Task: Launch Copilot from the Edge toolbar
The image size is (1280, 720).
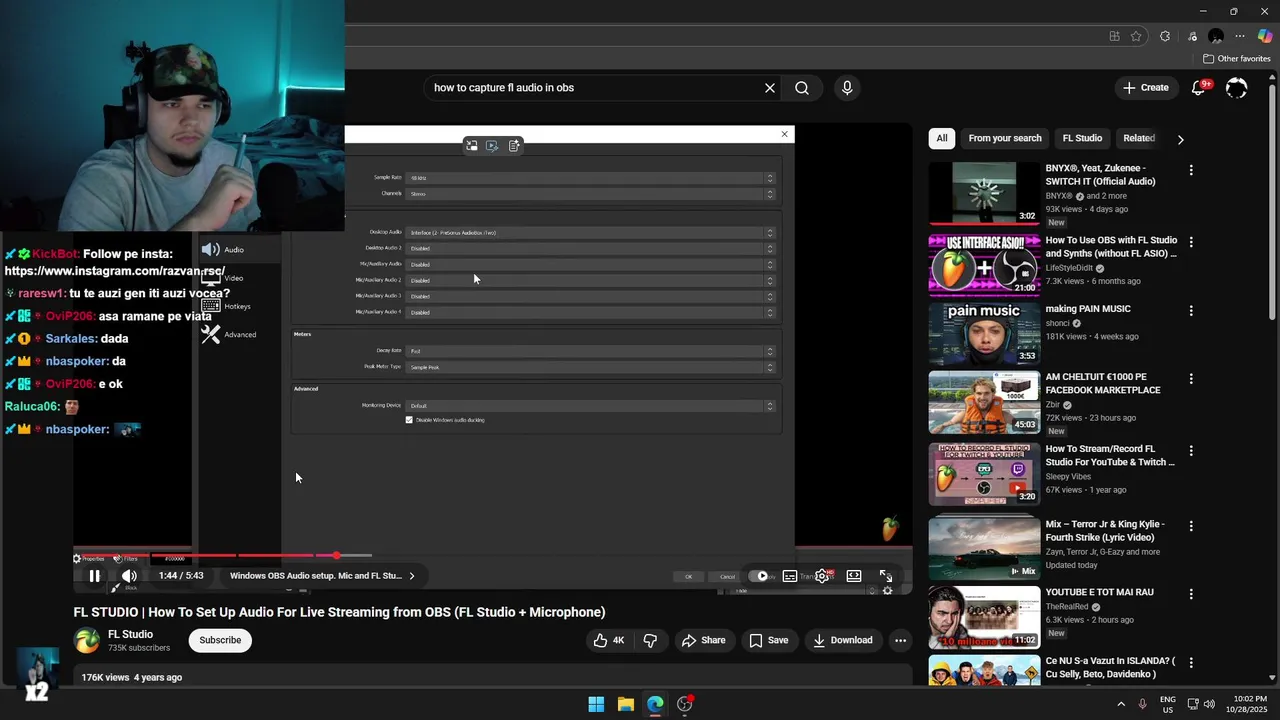Action: tap(1265, 36)
